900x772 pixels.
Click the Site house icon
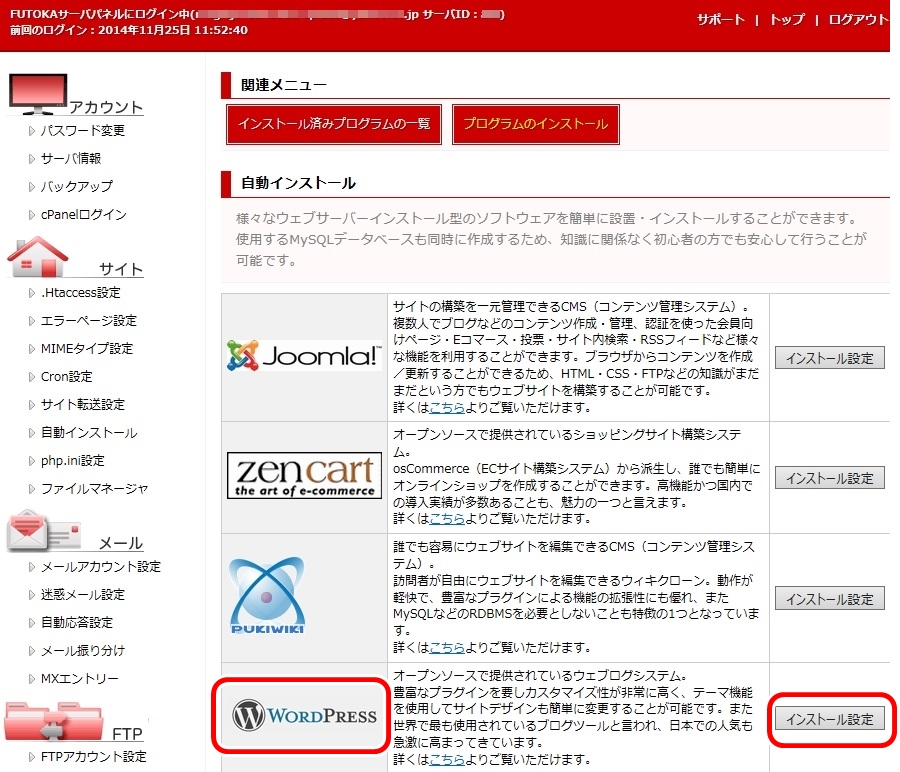(38, 257)
